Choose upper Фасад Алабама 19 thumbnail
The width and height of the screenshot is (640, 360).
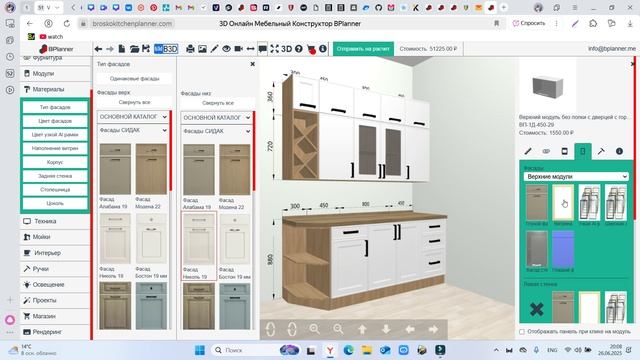(x=115, y=169)
